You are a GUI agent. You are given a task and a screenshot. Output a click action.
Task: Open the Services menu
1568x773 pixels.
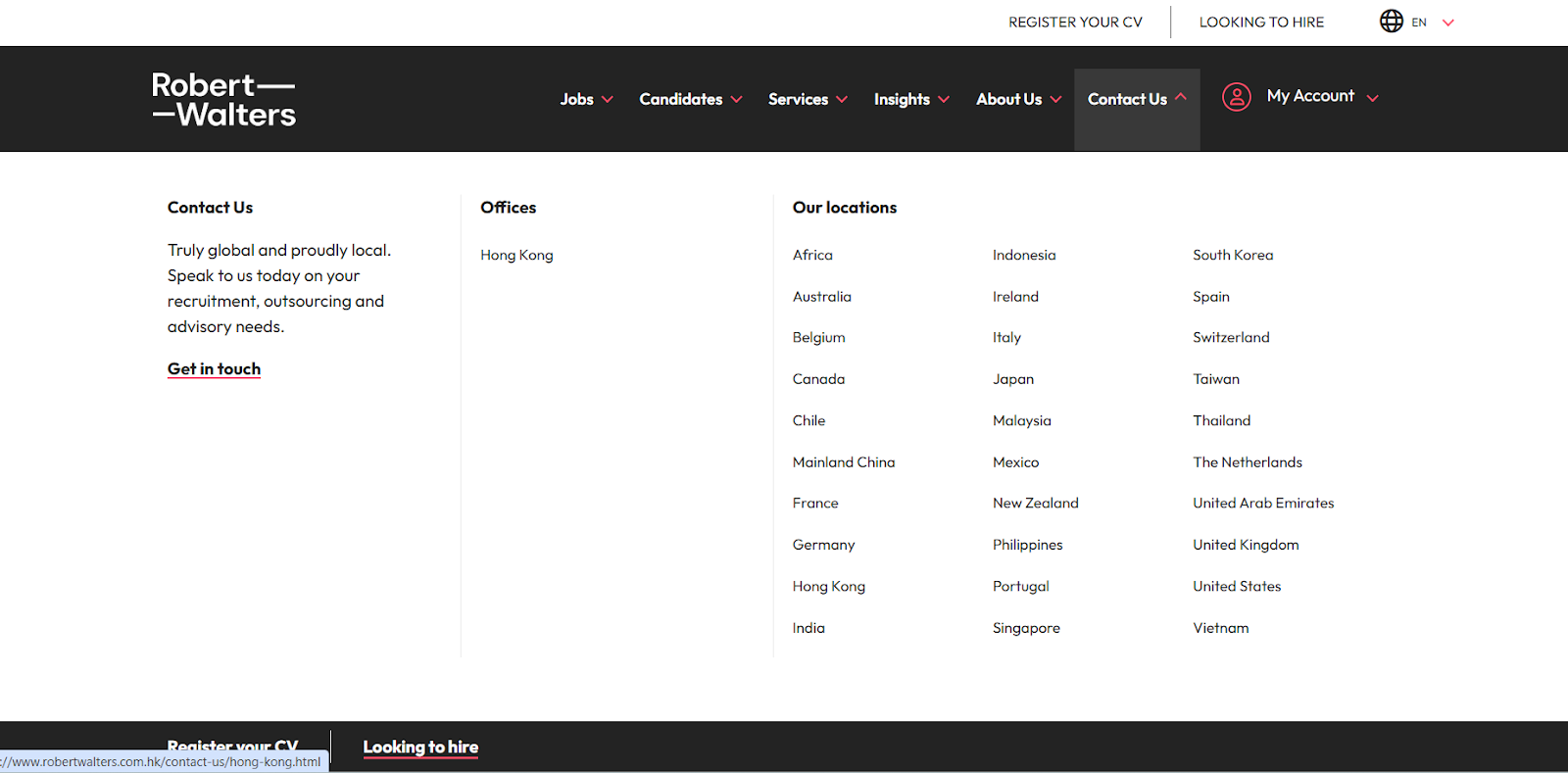point(798,99)
